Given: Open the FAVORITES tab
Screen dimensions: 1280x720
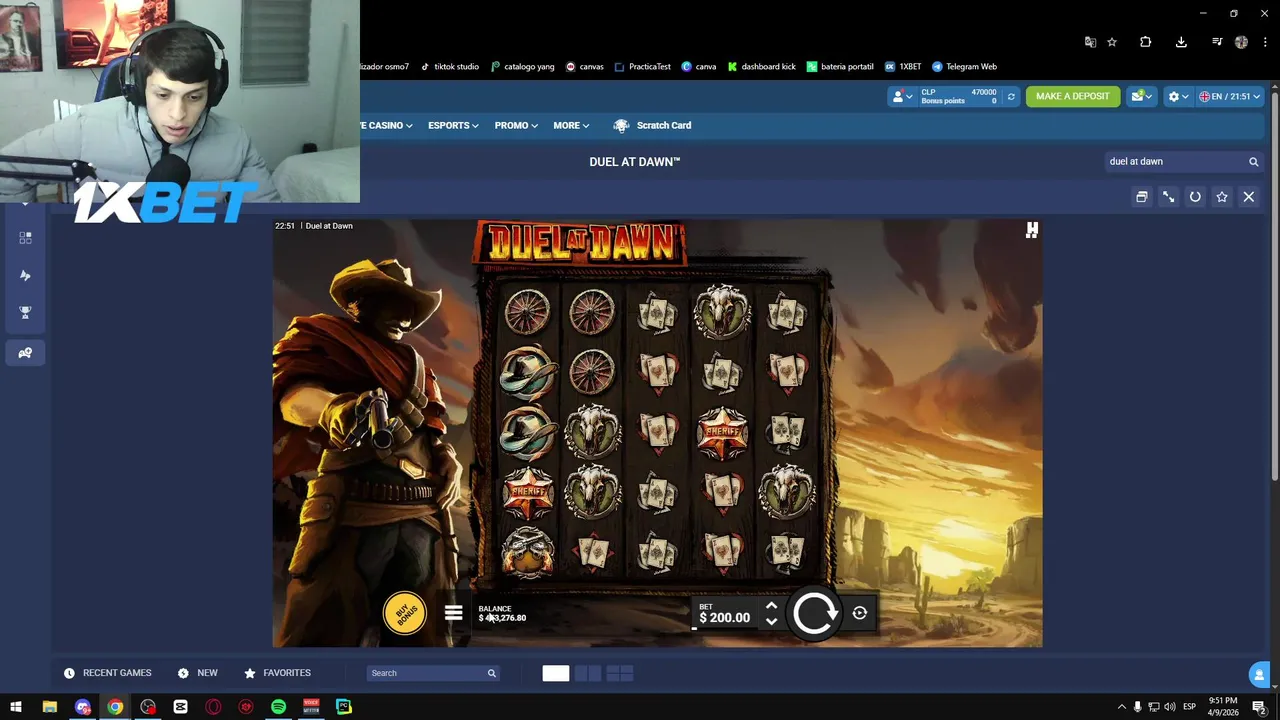Looking at the screenshot, I should [x=278, y=673].
